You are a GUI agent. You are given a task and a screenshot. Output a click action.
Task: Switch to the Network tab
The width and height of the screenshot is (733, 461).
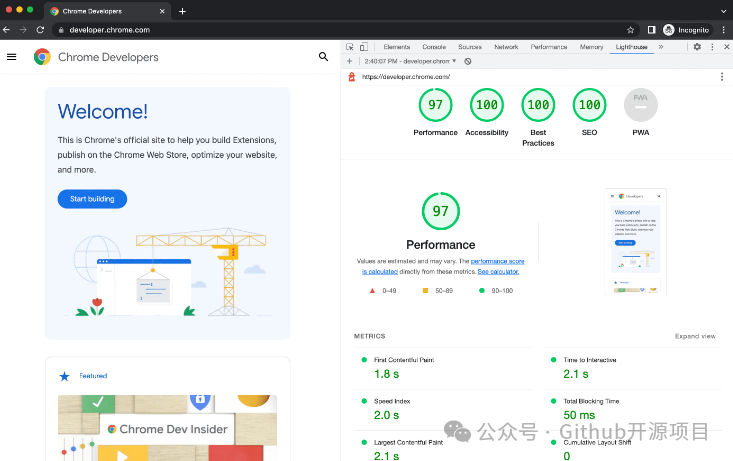point(506,47)
